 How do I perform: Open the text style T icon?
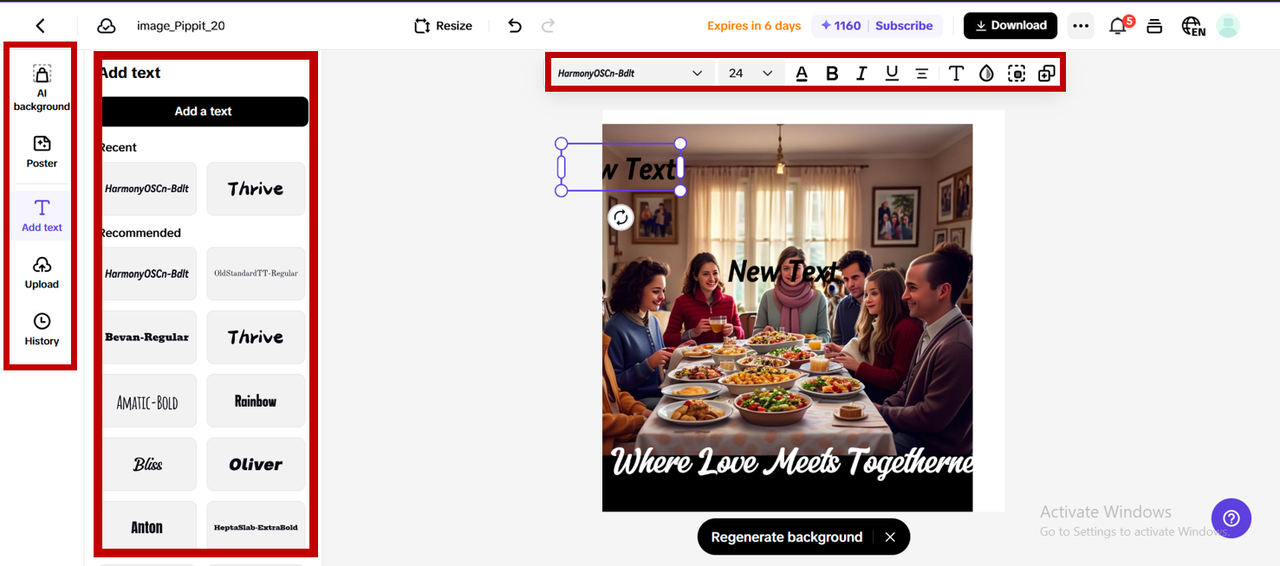coord(956,73)
